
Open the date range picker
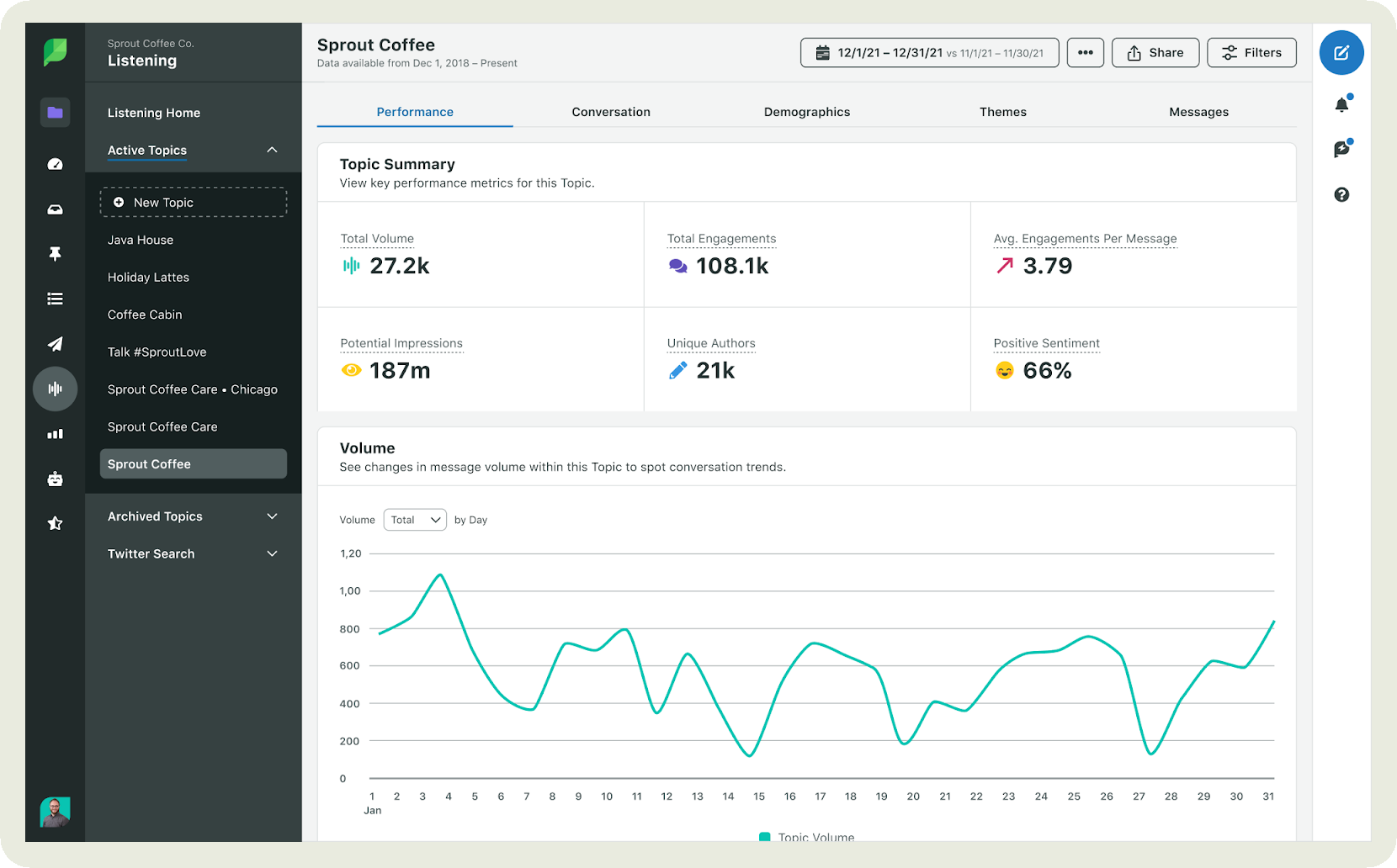click(929, 53)
